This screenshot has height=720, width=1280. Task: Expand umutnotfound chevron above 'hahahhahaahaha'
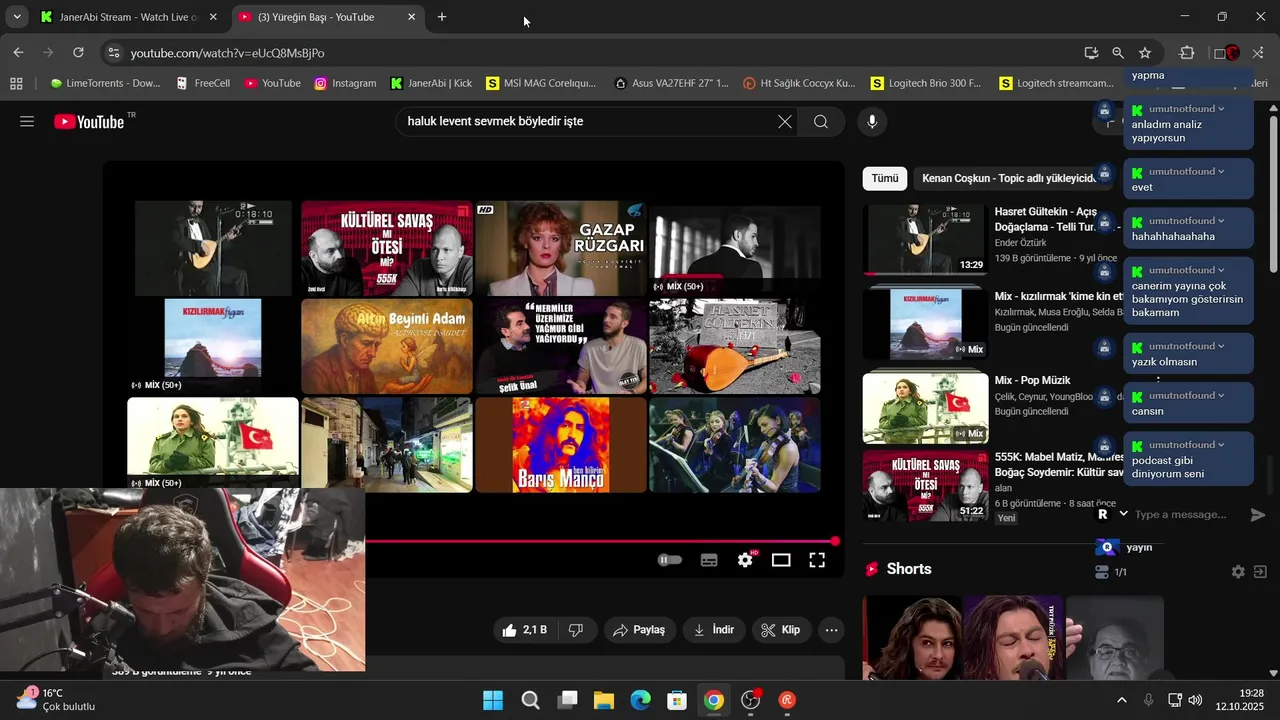click(1221, 220)
